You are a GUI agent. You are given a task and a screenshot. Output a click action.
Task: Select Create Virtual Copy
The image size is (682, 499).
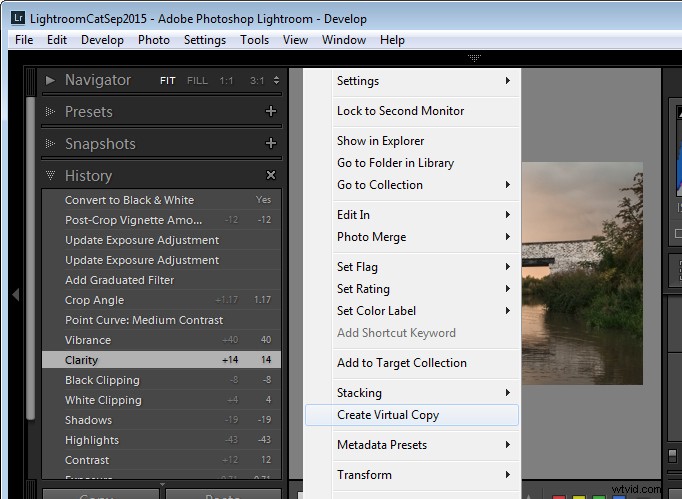click(412, 415)
